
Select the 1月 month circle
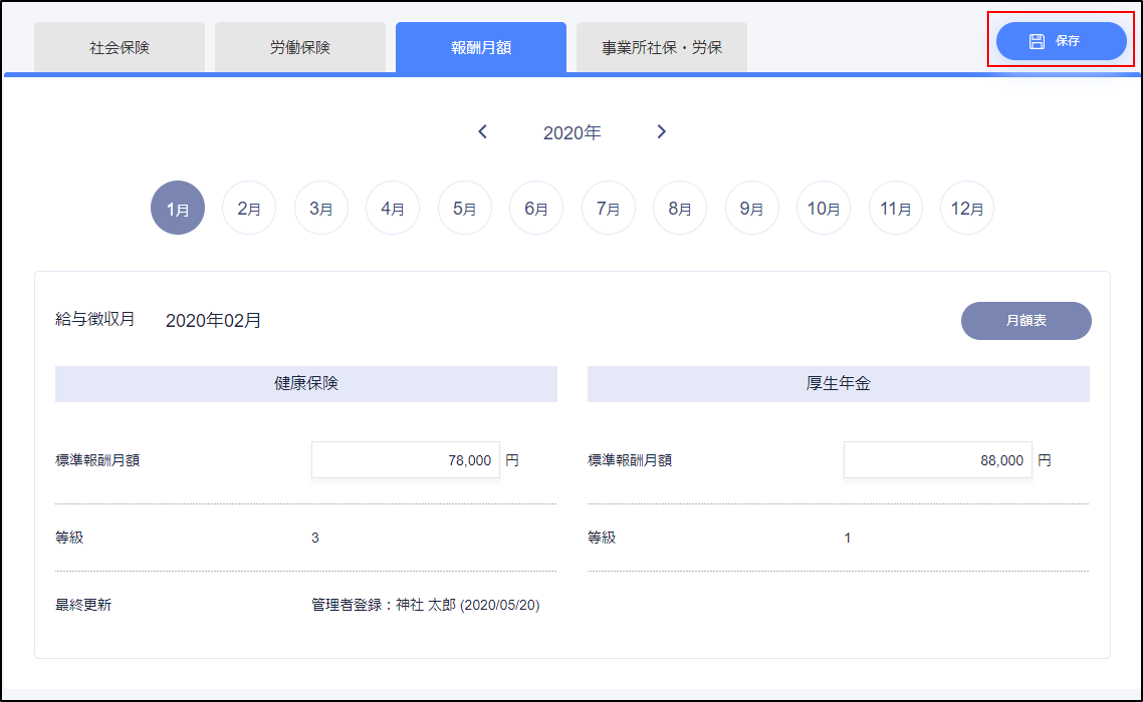tap(177, 208)
